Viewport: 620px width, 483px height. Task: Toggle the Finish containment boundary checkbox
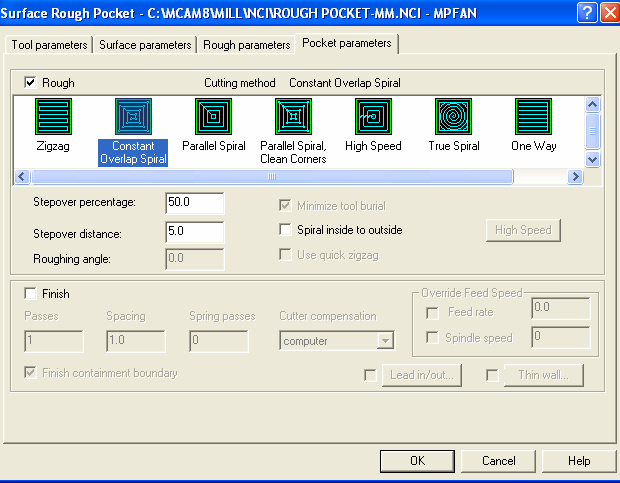(30, 372)
